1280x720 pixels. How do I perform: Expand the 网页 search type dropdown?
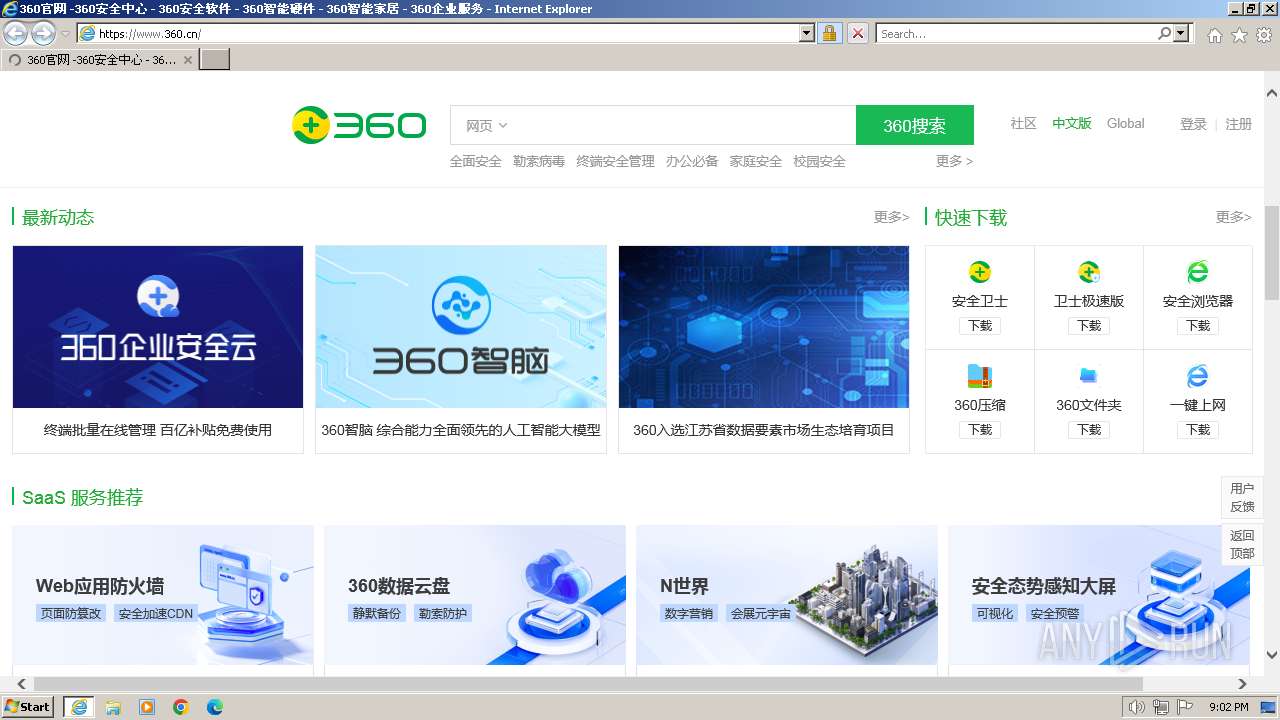[x=487, y=125]
